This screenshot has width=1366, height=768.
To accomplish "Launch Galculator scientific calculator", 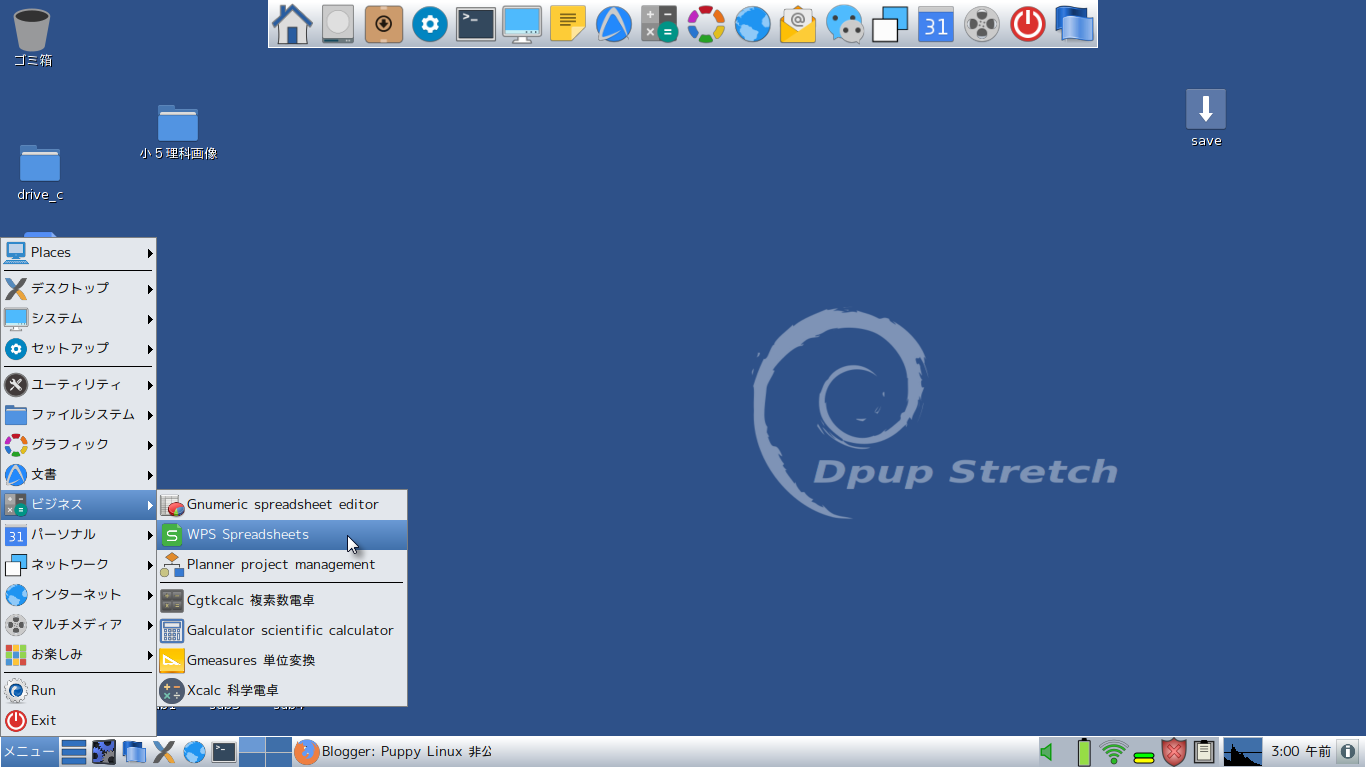I will click(x=282, y=631).
